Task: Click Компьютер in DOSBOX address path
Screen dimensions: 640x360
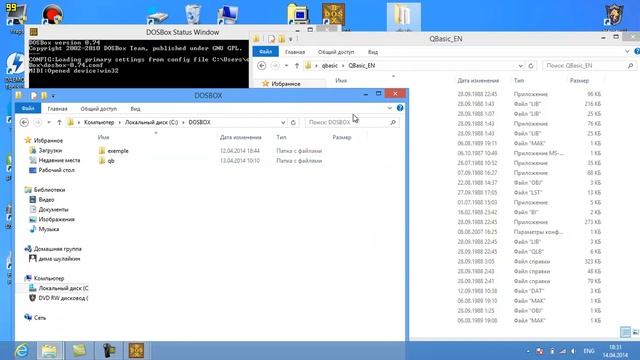Action: tap(99, 122)
